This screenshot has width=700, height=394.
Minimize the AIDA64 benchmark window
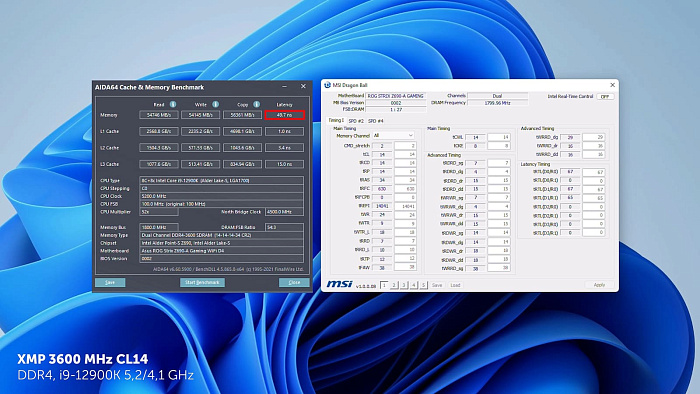tap(284, 87)
